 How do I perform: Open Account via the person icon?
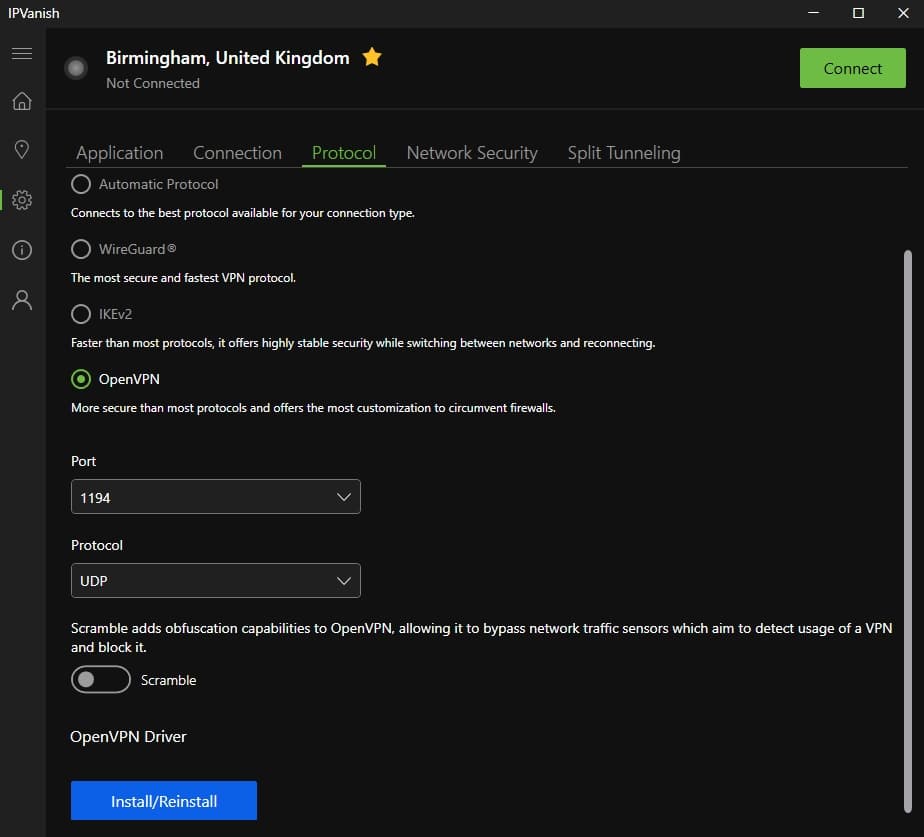click(x=22, y=300)
